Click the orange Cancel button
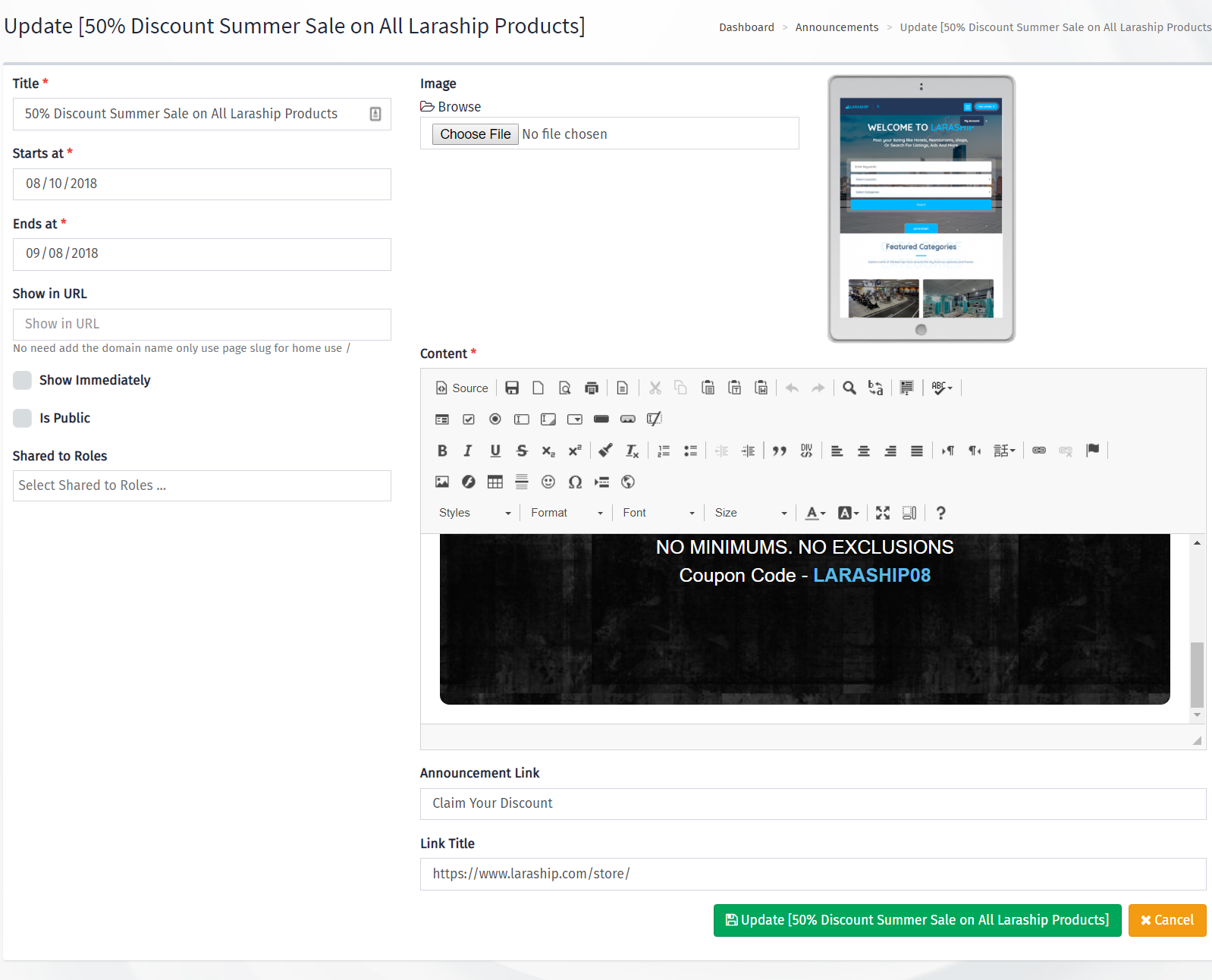This screenshot has height=980, width=1212. (1167, 920)
